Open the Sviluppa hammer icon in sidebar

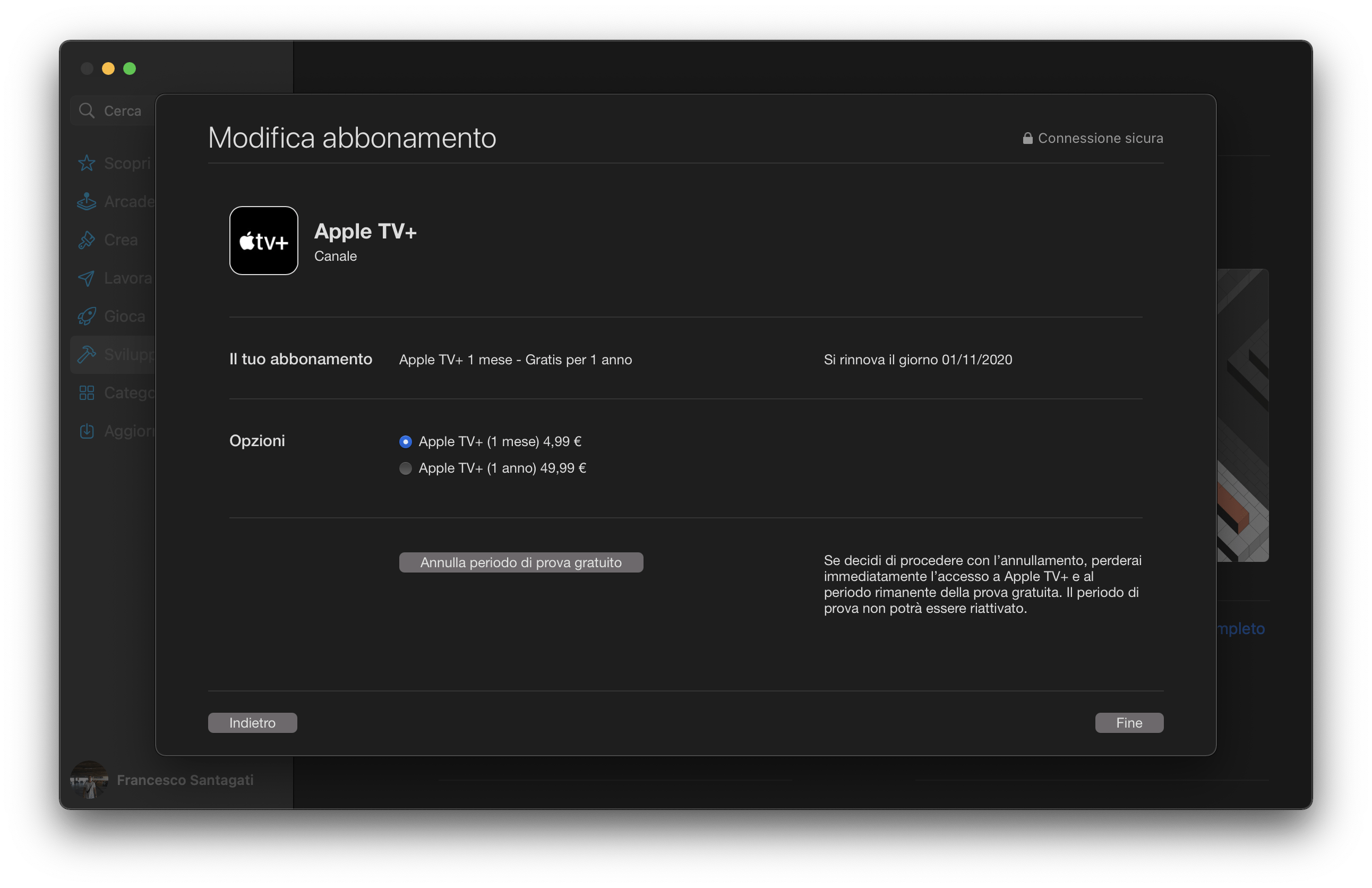[87, 355]
